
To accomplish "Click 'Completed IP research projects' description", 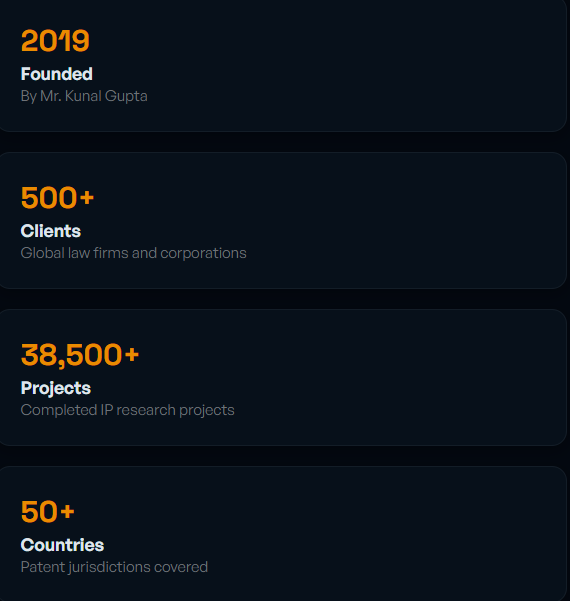I will point(127,410).
